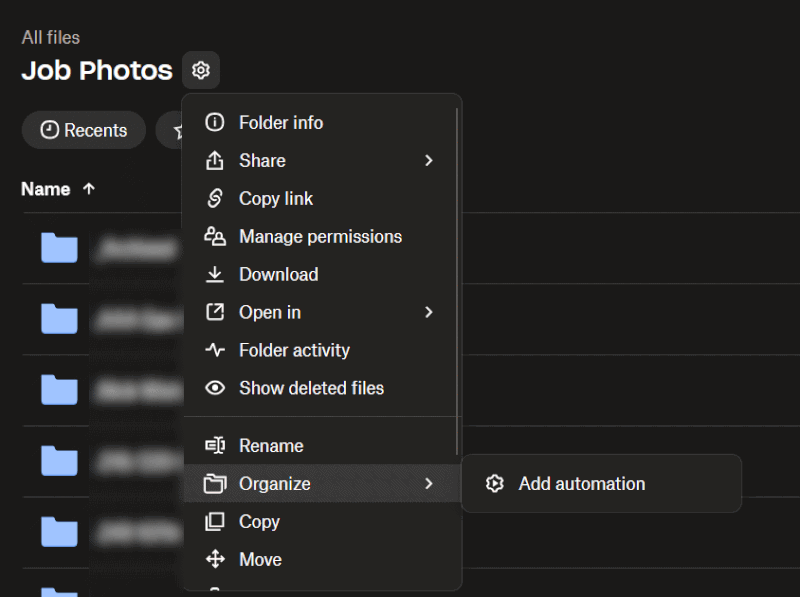The height and width of the screenshot is (597, 800).
Task: Select Copy from the context menu
Action: (x=259, y=521)
